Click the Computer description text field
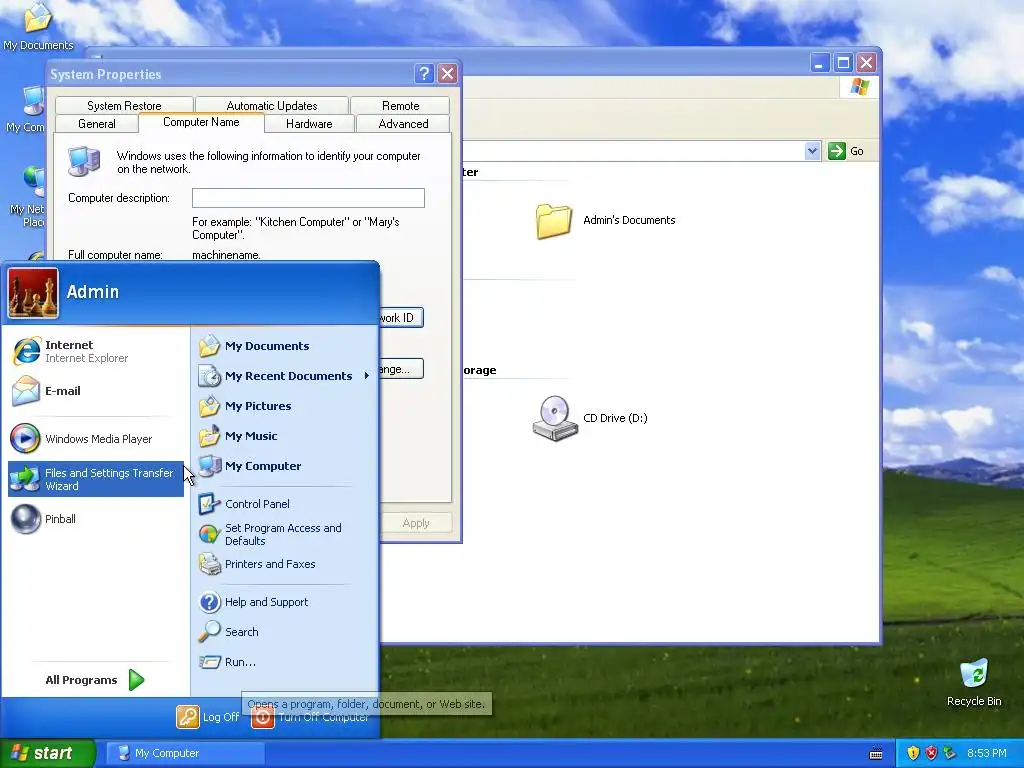The image size is (1024, 768). coord(308,198)
